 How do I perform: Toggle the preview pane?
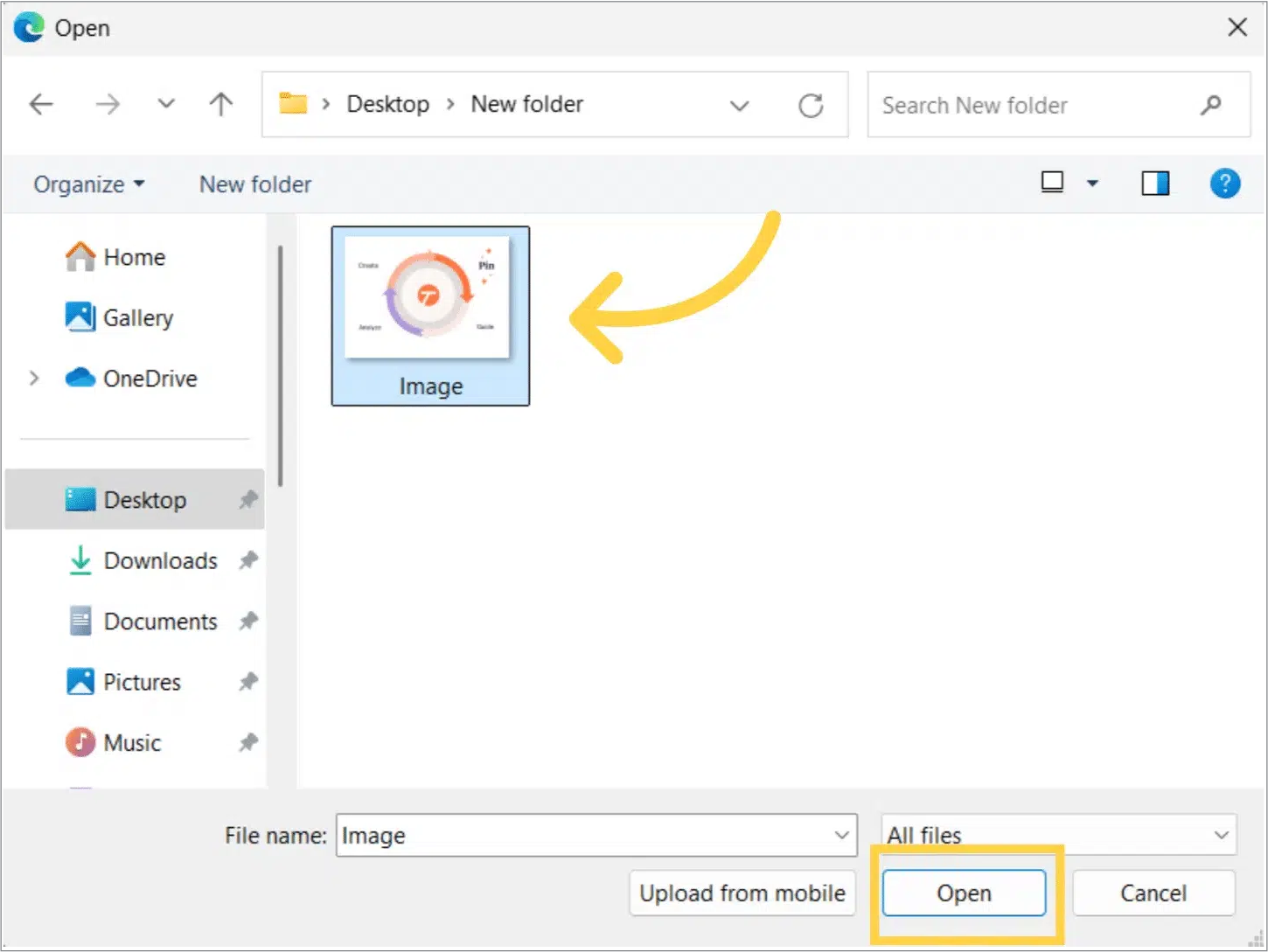pos(1155,184)
